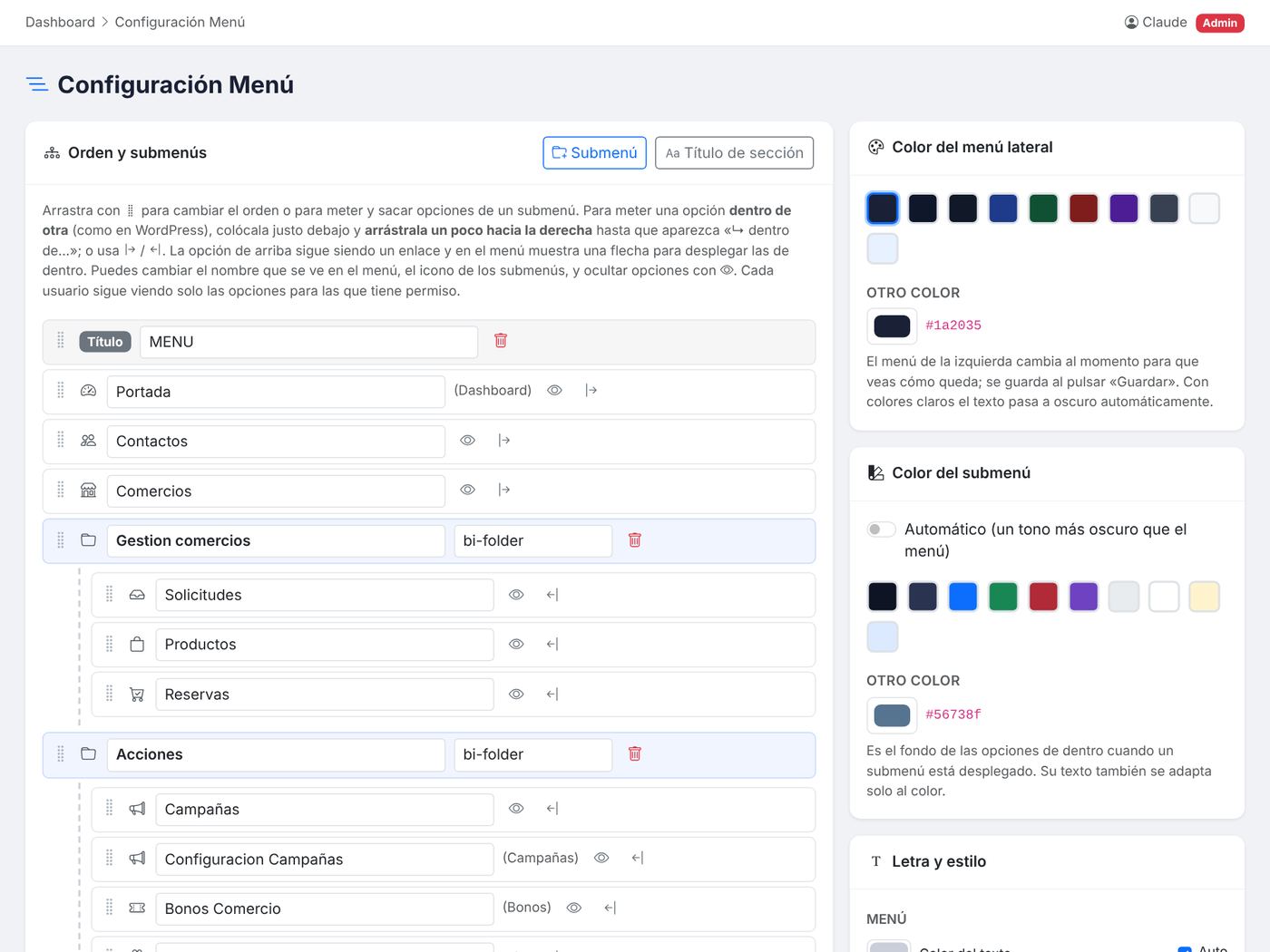Grab the drag handle of Acciones
1270x952 pixels.
(61, 754)
